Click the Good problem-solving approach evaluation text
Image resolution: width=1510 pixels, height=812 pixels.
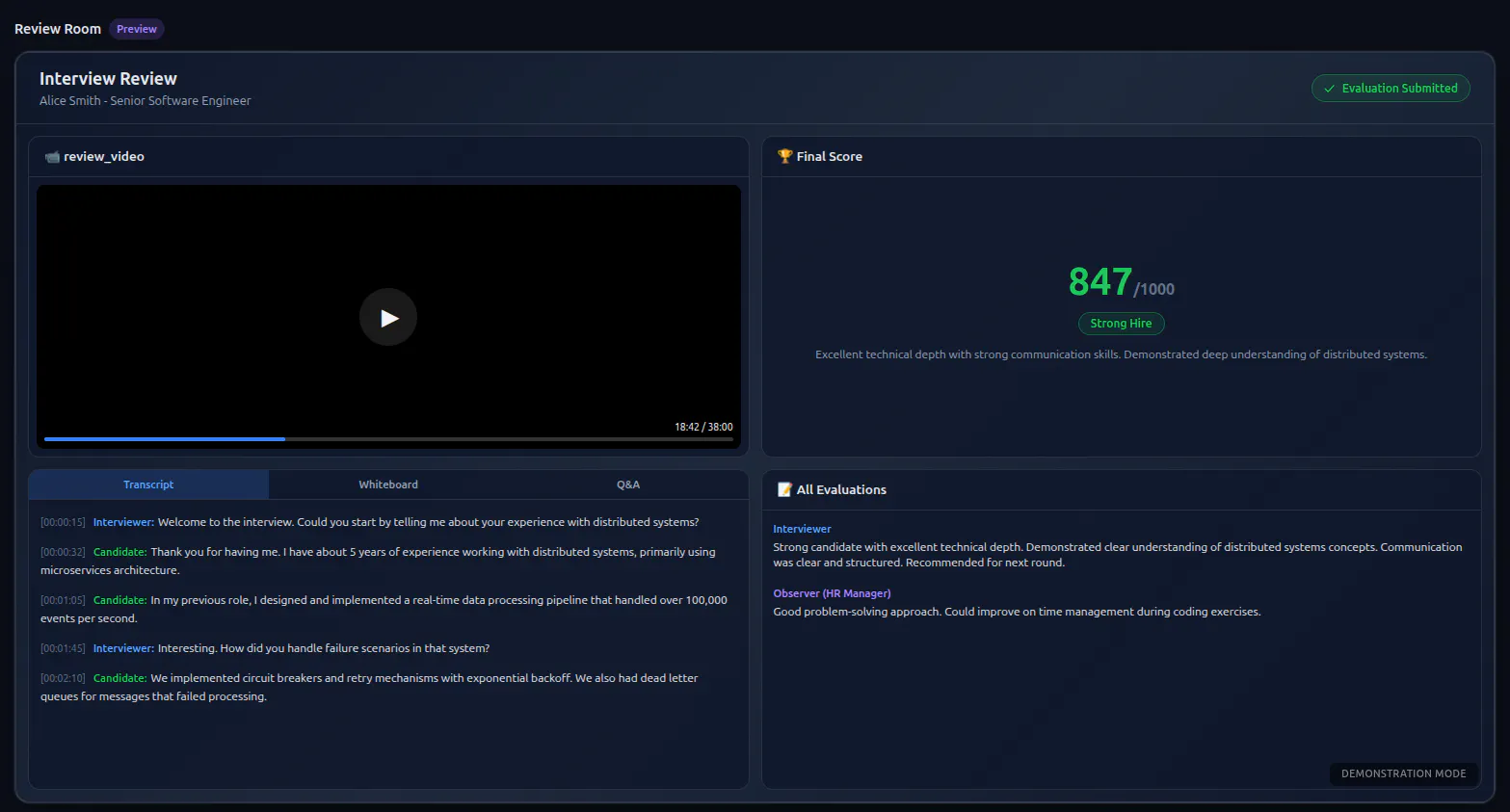tap(1017, 612)
